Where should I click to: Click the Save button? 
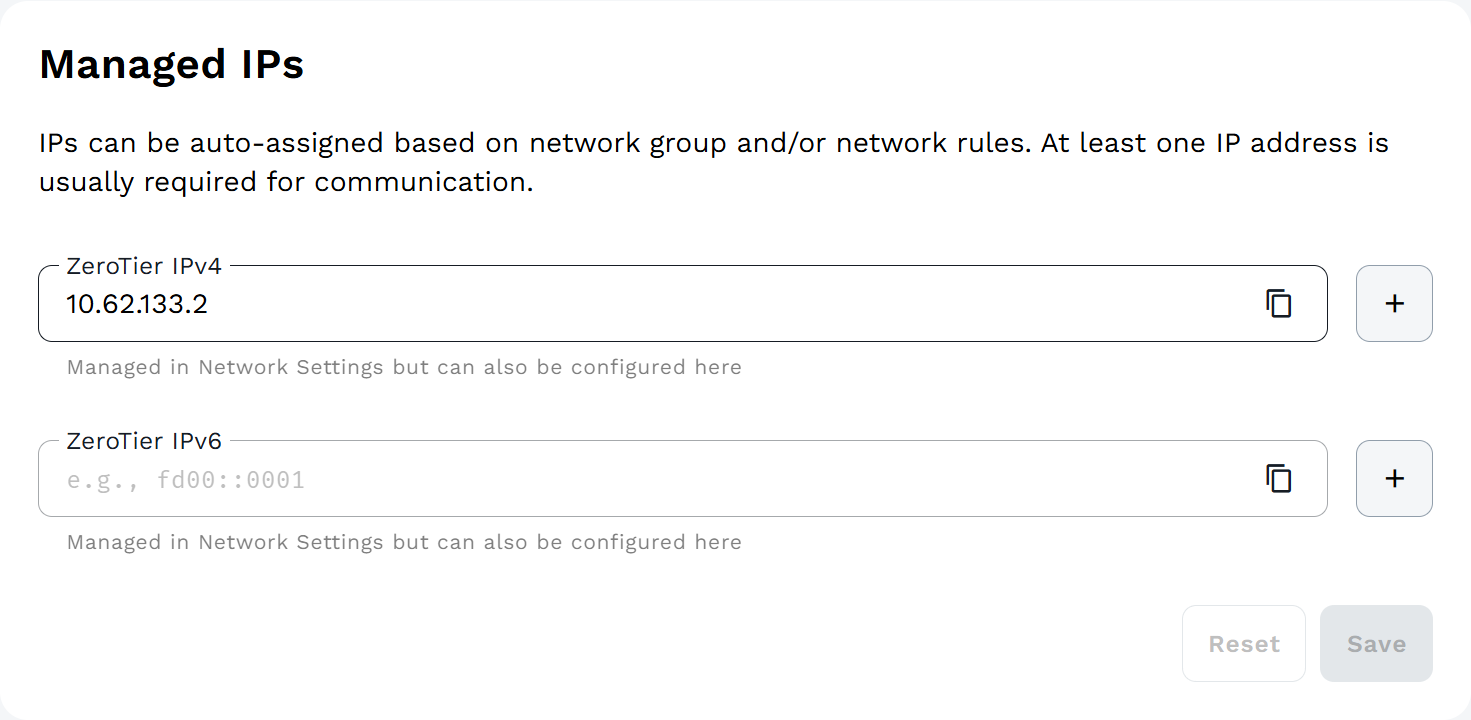tap(1376, 644)
